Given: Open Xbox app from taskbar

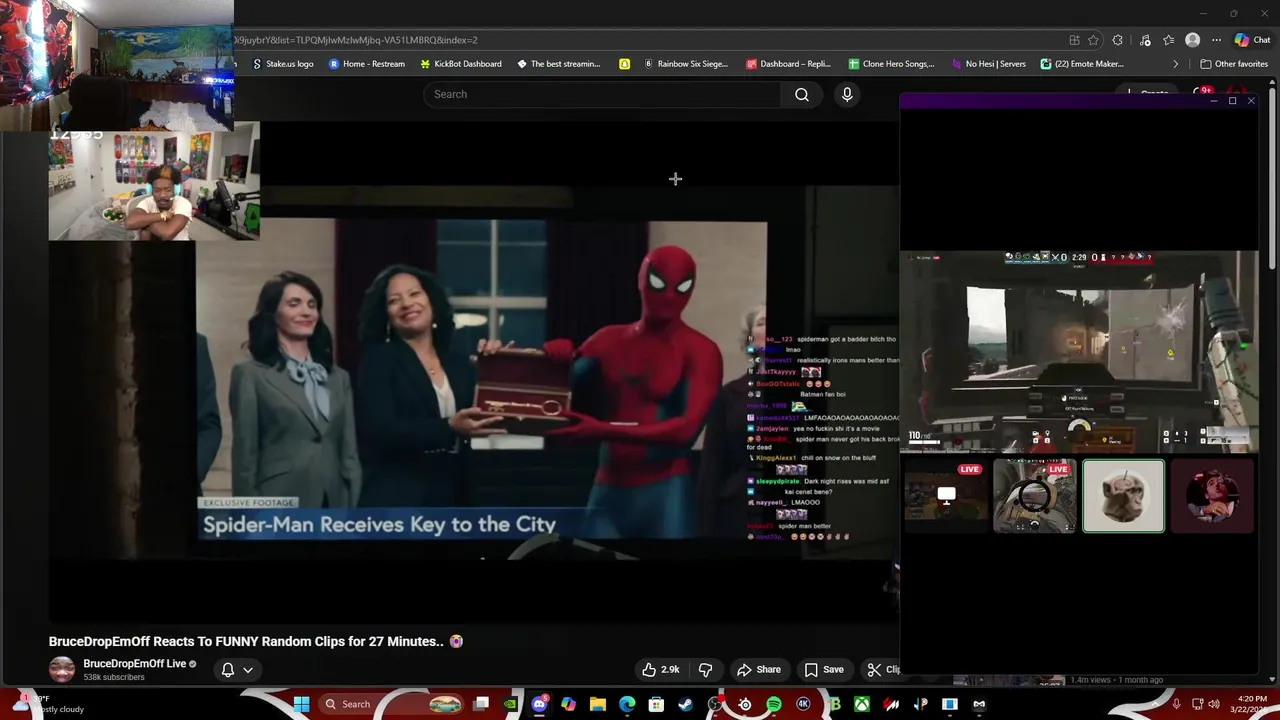Looking at the screenshot, I should [861, 704].
